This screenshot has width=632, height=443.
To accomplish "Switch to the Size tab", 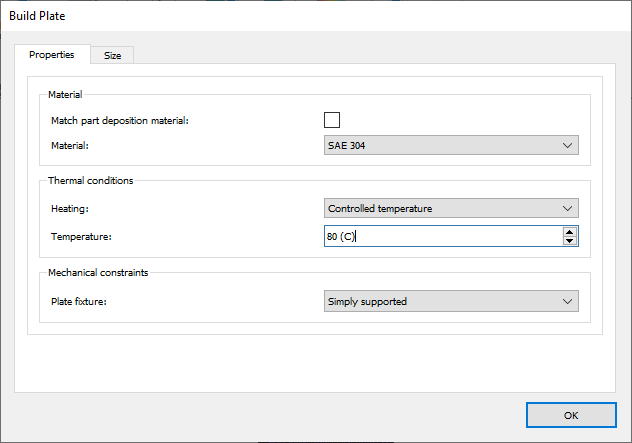I will coord(112,56).
